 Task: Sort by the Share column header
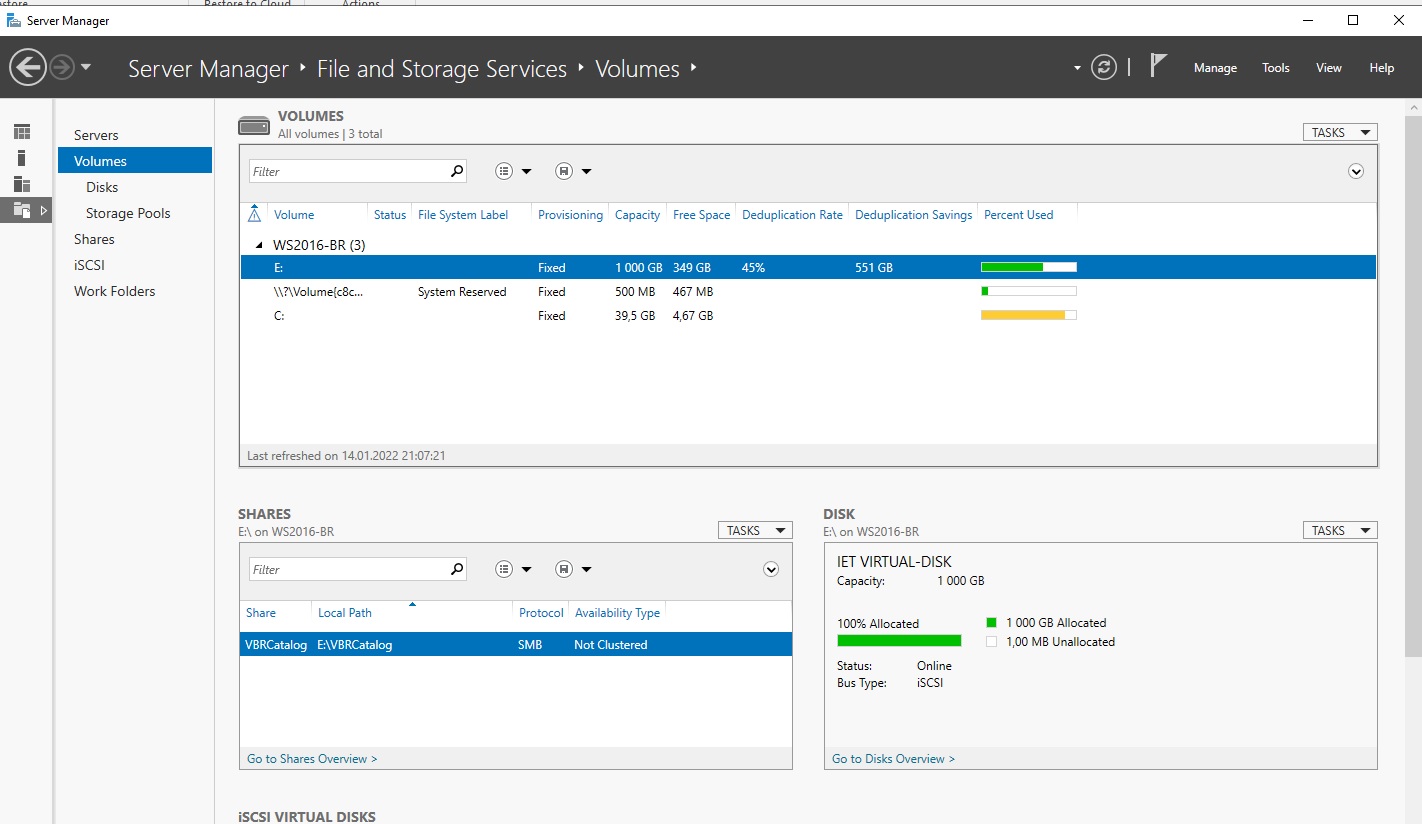(261, 613)
